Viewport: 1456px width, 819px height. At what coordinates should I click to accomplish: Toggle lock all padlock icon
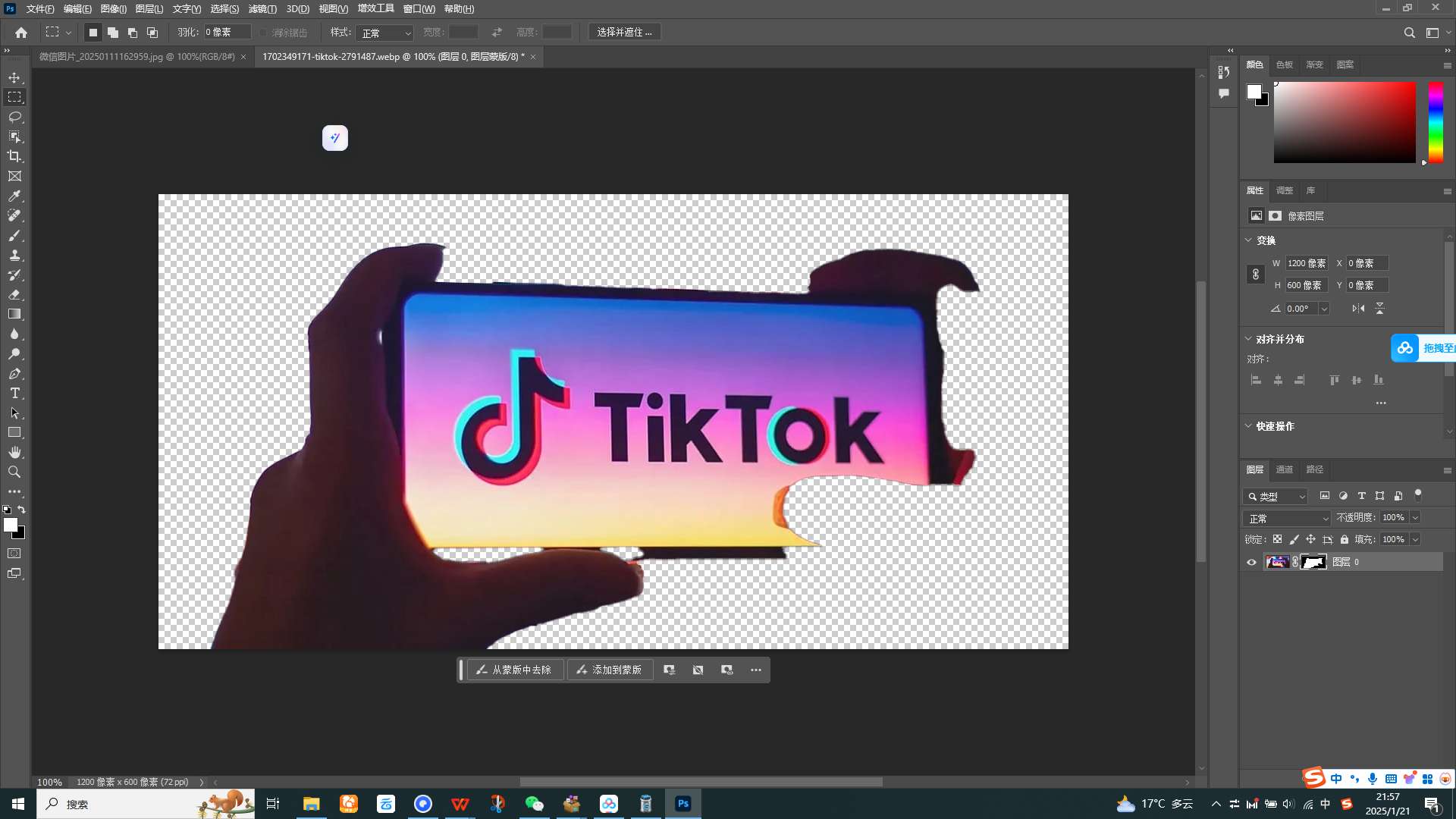point(1344,539)
